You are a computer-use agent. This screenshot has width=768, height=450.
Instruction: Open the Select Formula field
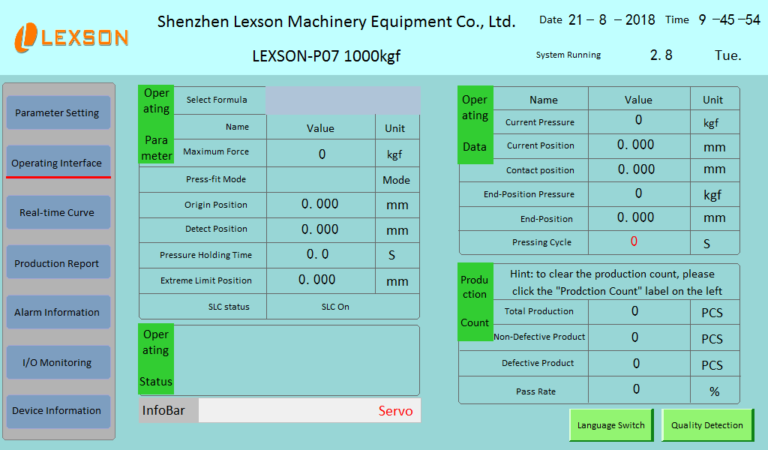343,100
